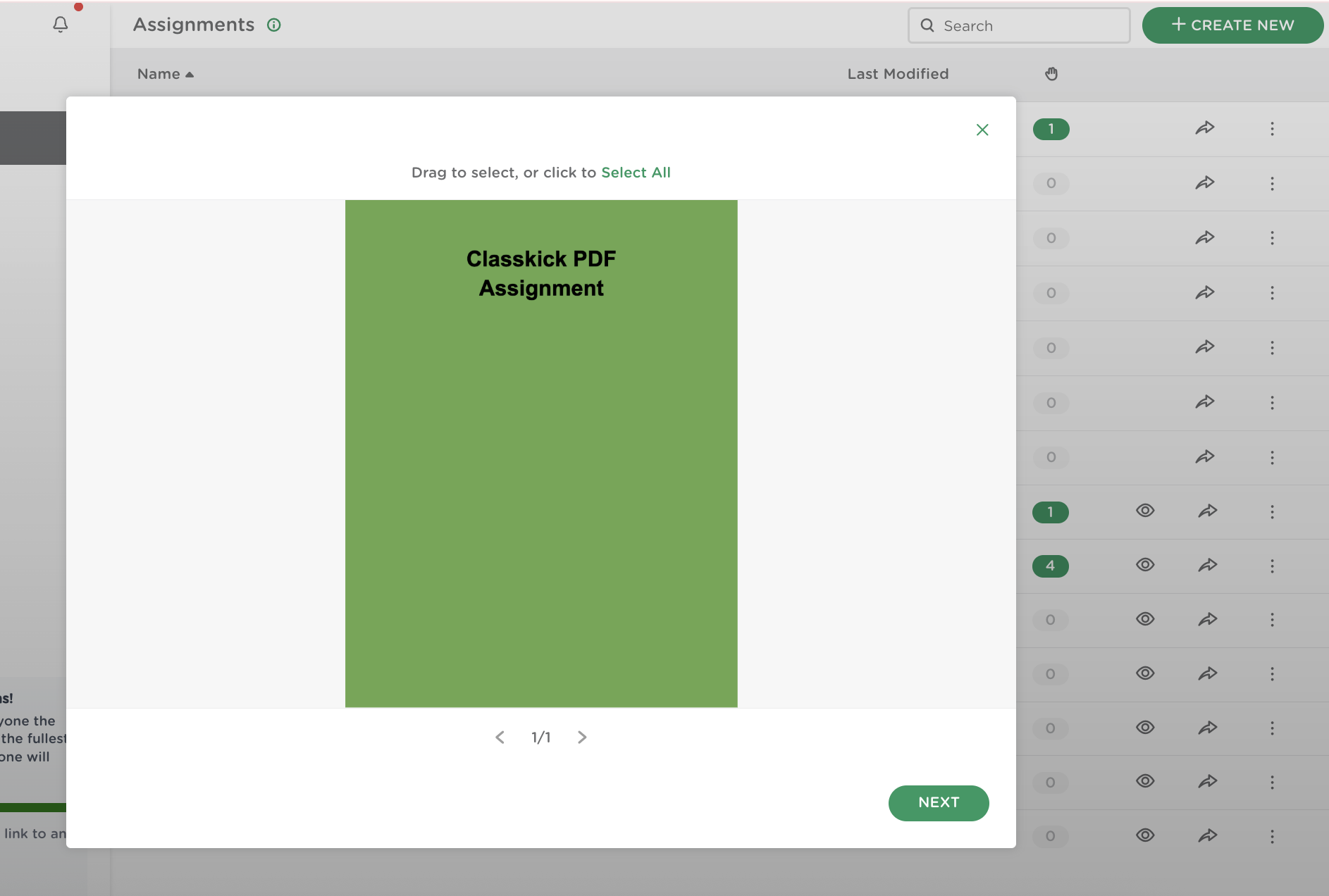Open the three-dot menu in the row with badge 4
The width and height of the screenshot is (1329, 896).
1272,566
